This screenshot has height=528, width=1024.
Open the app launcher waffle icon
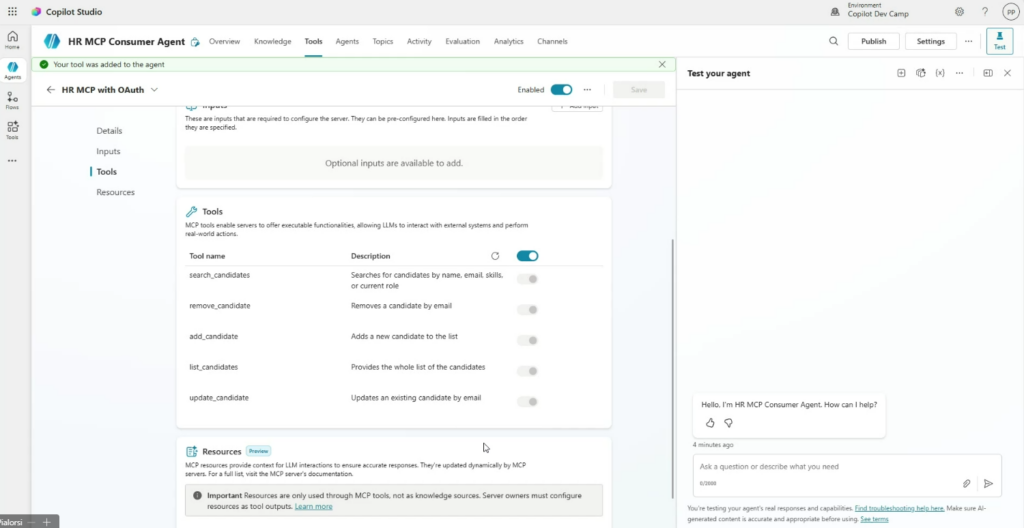coord(12,12)
